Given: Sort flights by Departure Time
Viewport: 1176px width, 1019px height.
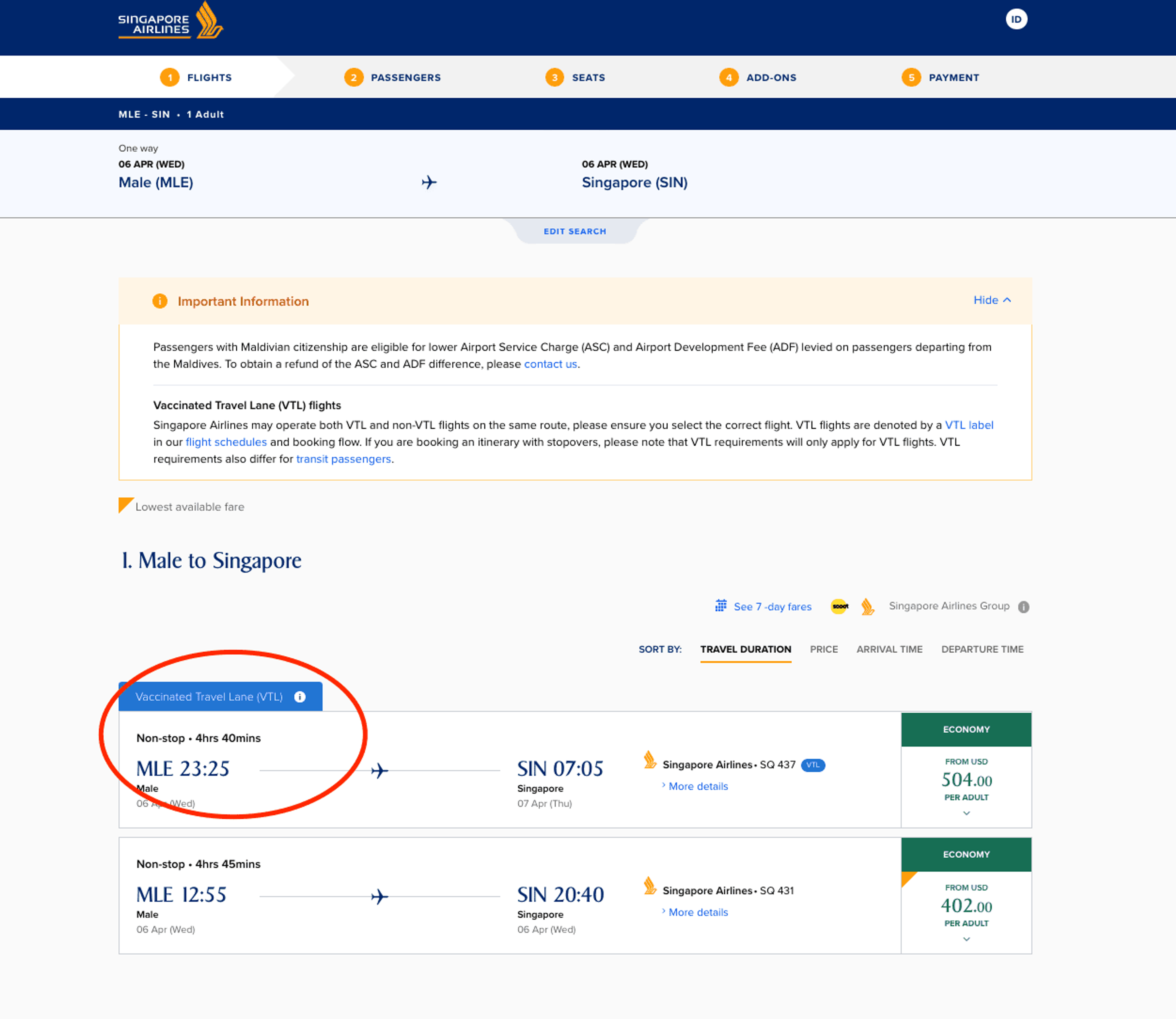Looking at the screenshot, I should tap(982, 649).
